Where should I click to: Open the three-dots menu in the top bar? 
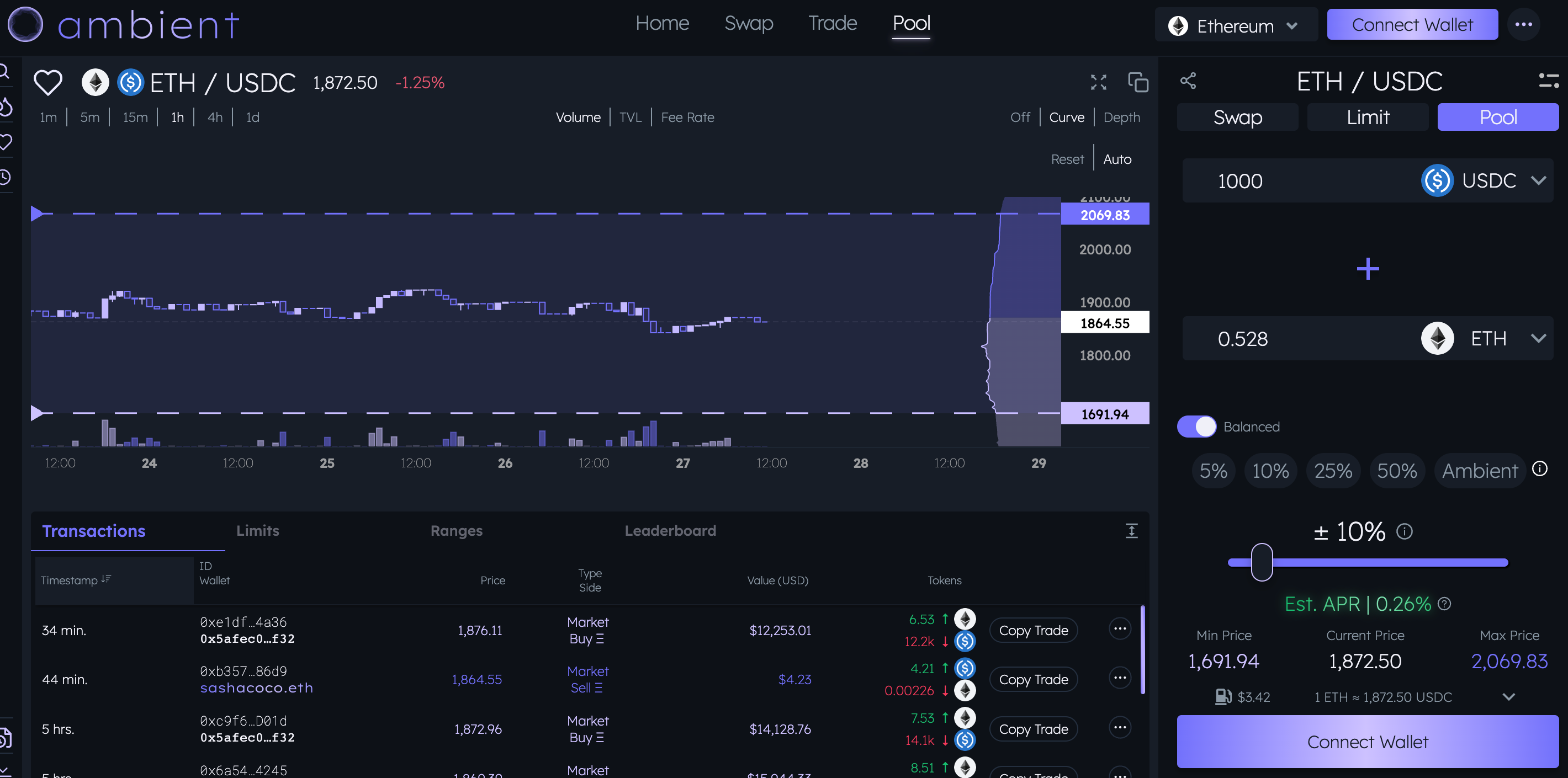[x=1523, y=24]
